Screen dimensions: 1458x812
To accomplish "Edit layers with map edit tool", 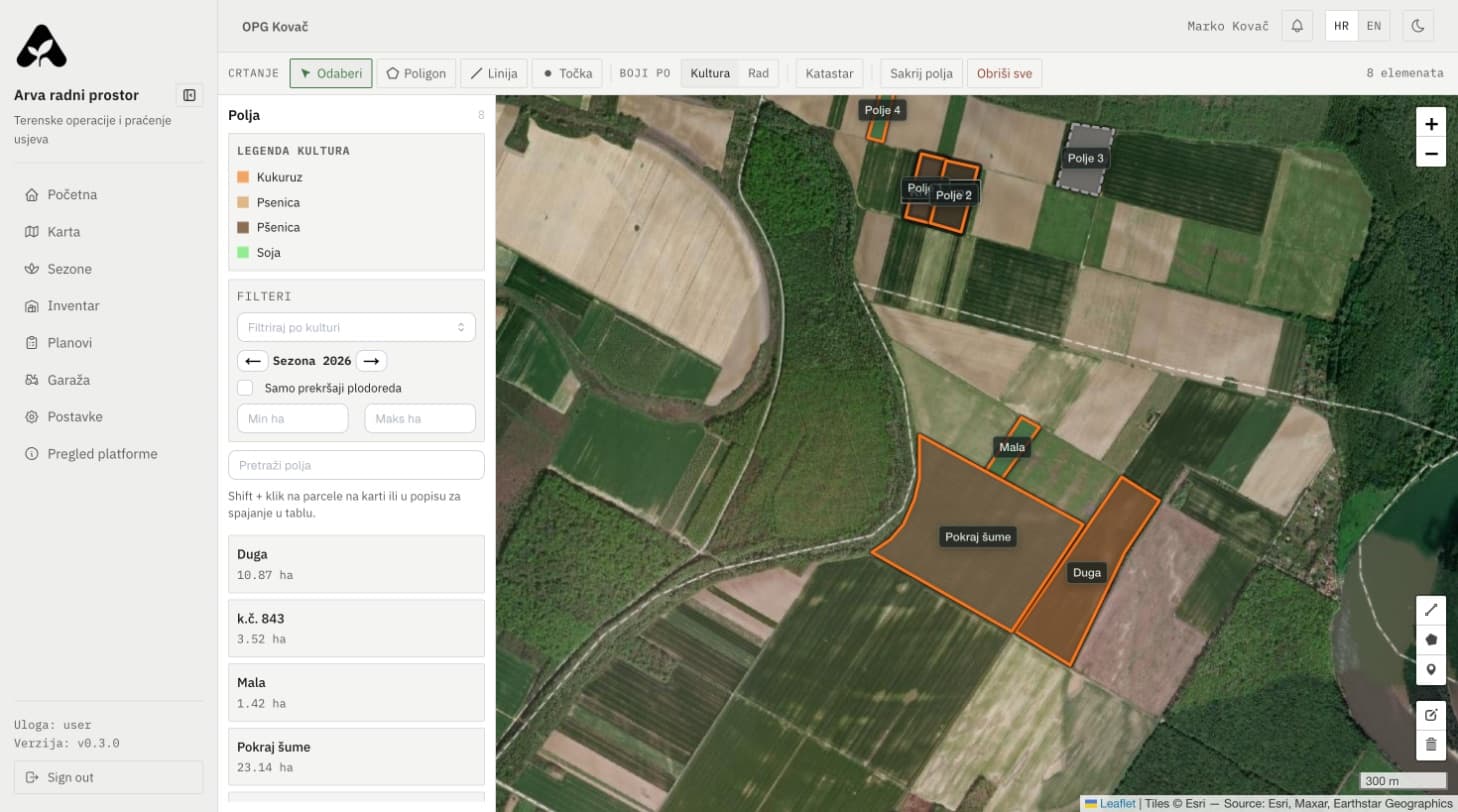I will pyautogui.click(x=1431, y=715).
